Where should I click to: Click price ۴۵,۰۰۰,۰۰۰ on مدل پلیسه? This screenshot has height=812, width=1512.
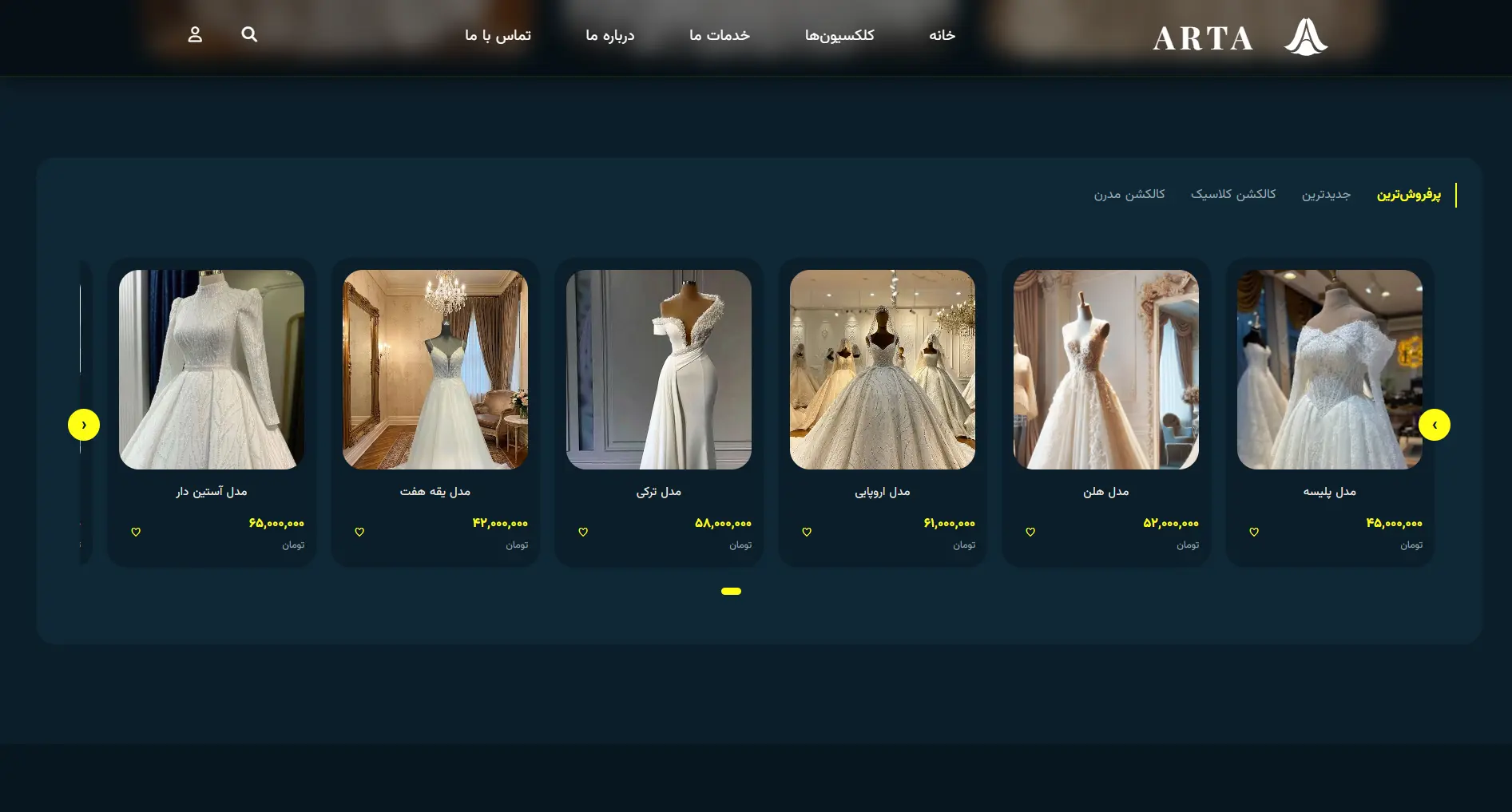tap(1395, 524)
